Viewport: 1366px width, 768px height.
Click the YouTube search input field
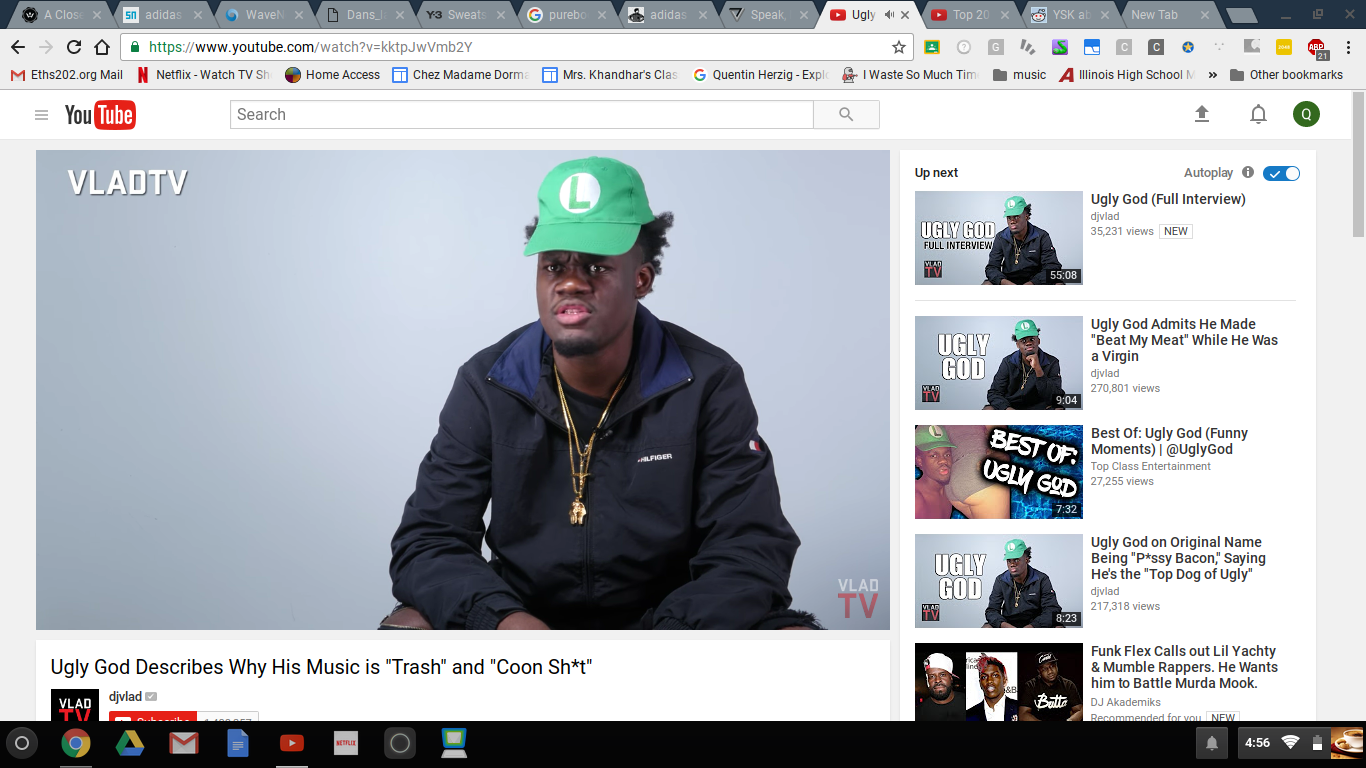pyautogui.click(x=522, y=115)
